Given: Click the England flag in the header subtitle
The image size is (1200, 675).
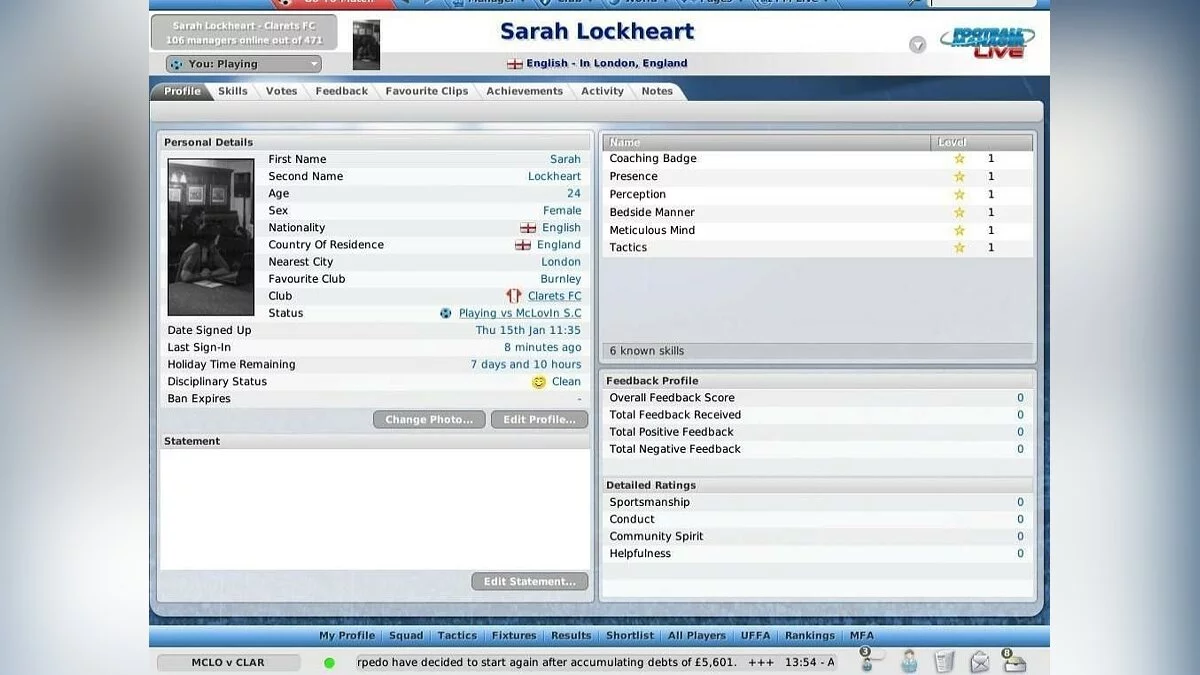Looking at the screenshot, I should [x=515, y=63].
